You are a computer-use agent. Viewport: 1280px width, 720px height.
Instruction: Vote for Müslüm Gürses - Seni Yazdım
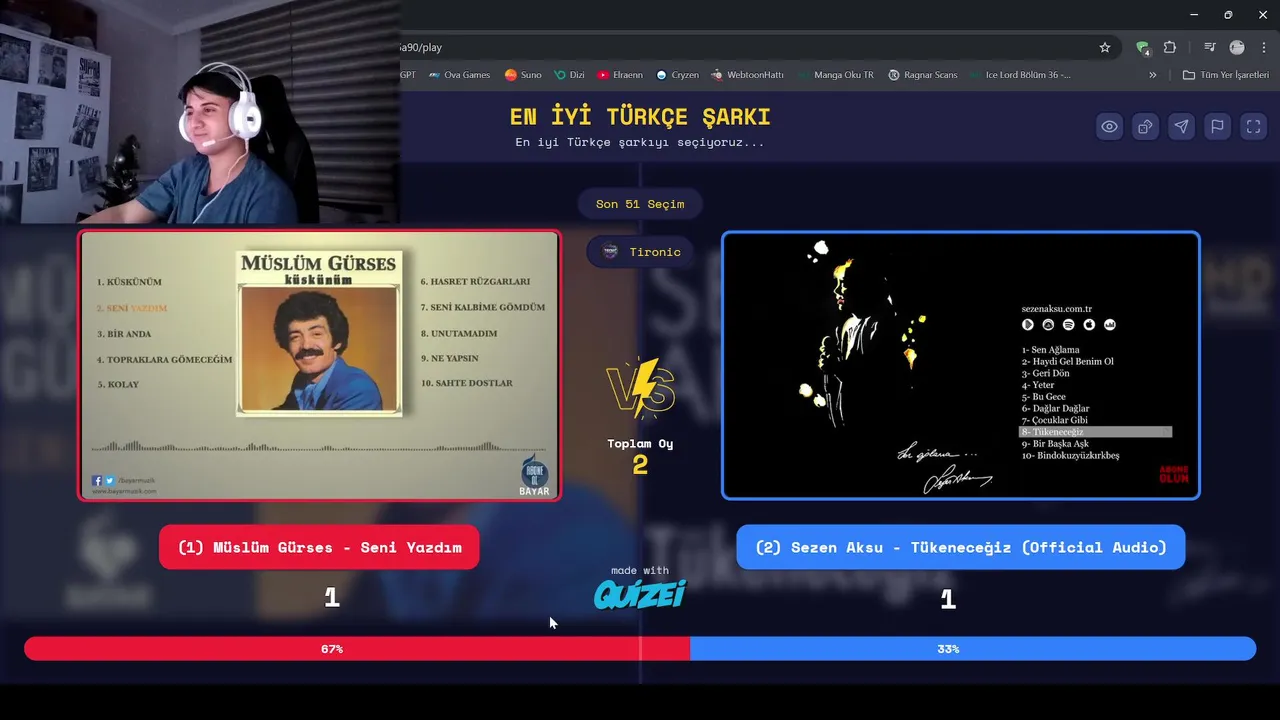point(319,547)
